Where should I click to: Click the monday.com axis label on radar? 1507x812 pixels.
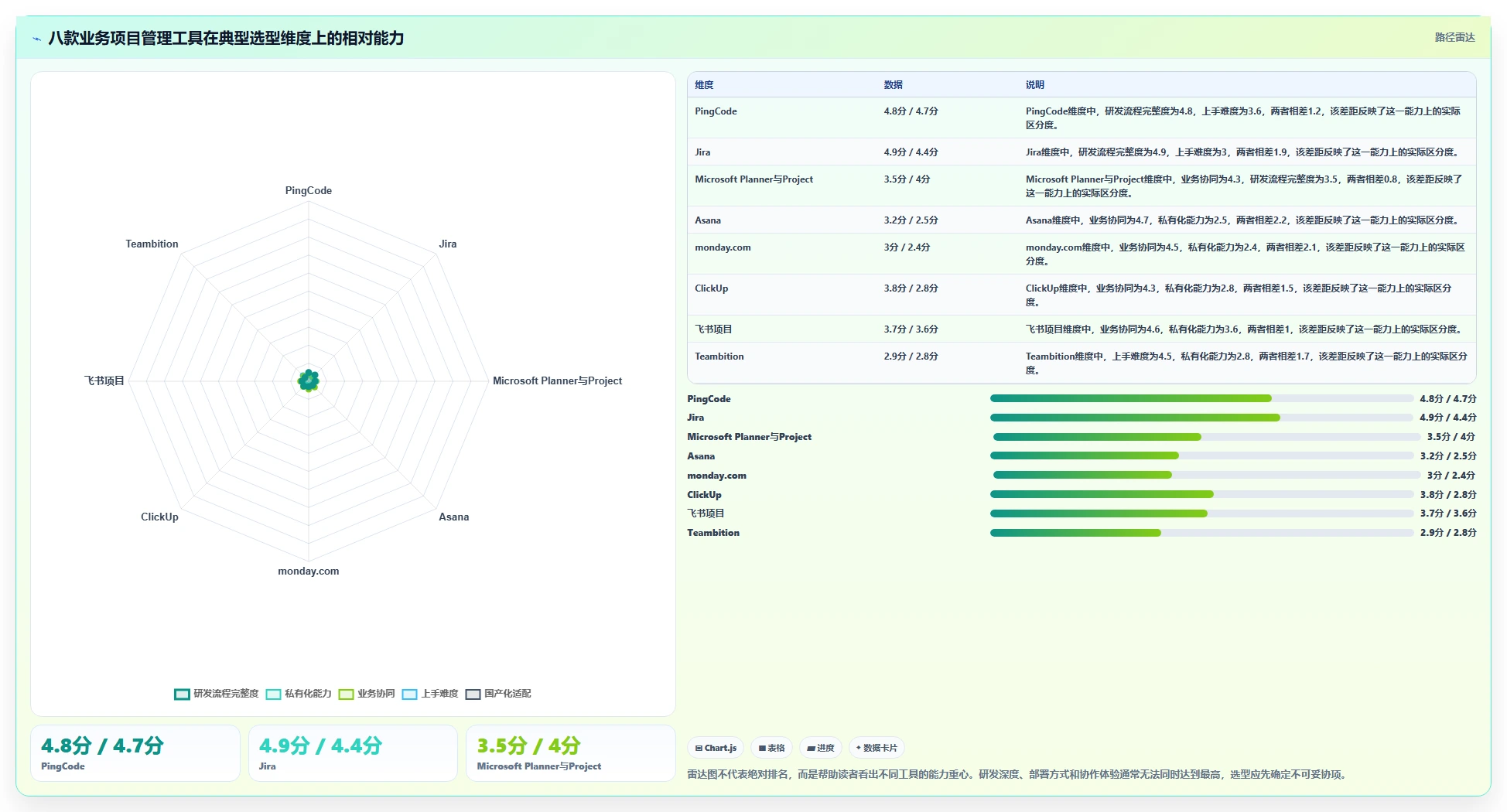click(309, 571)
